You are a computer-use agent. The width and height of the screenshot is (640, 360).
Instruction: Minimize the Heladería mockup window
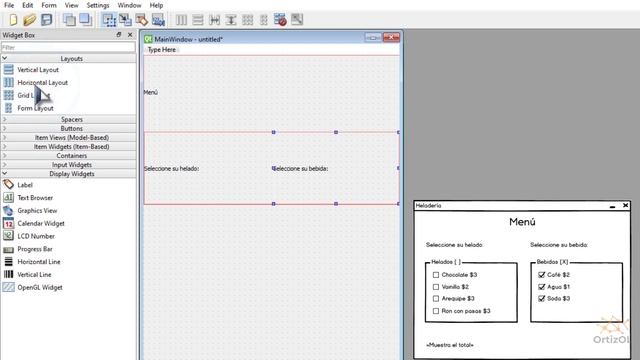pyautogui.click(x=612, y=206)
